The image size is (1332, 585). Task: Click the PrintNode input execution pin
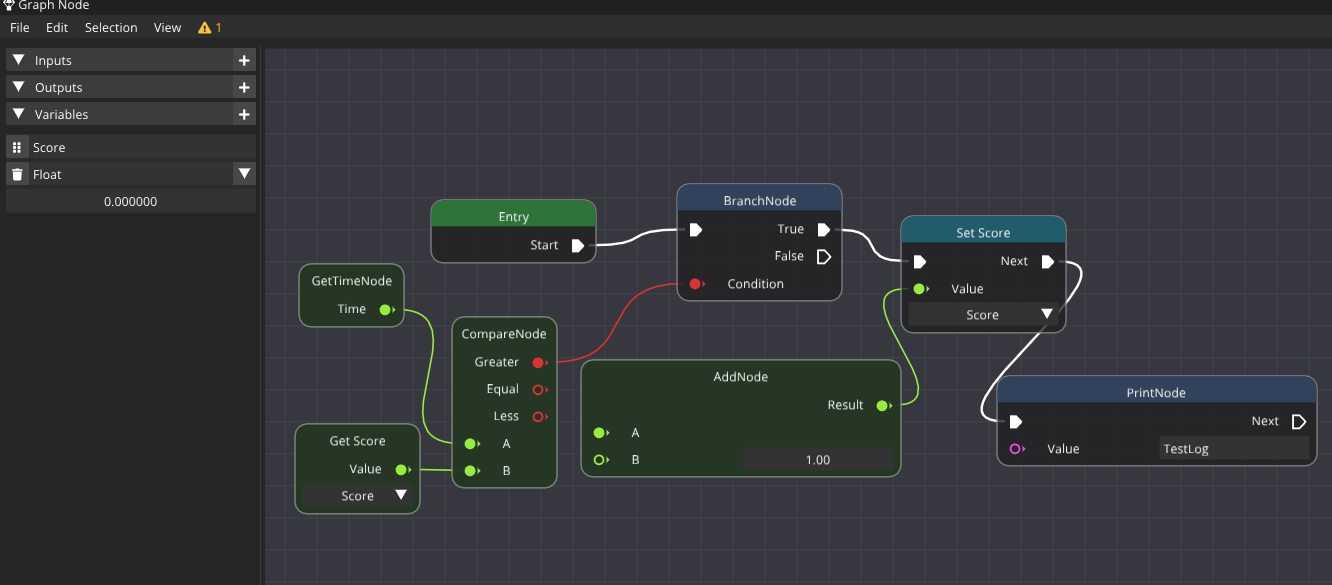pos(1016,422)
